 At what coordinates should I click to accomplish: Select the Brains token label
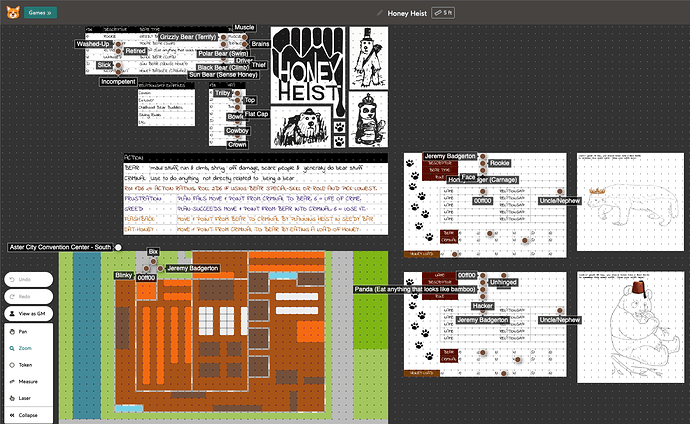pyautogui.click(x=260, y=44)
